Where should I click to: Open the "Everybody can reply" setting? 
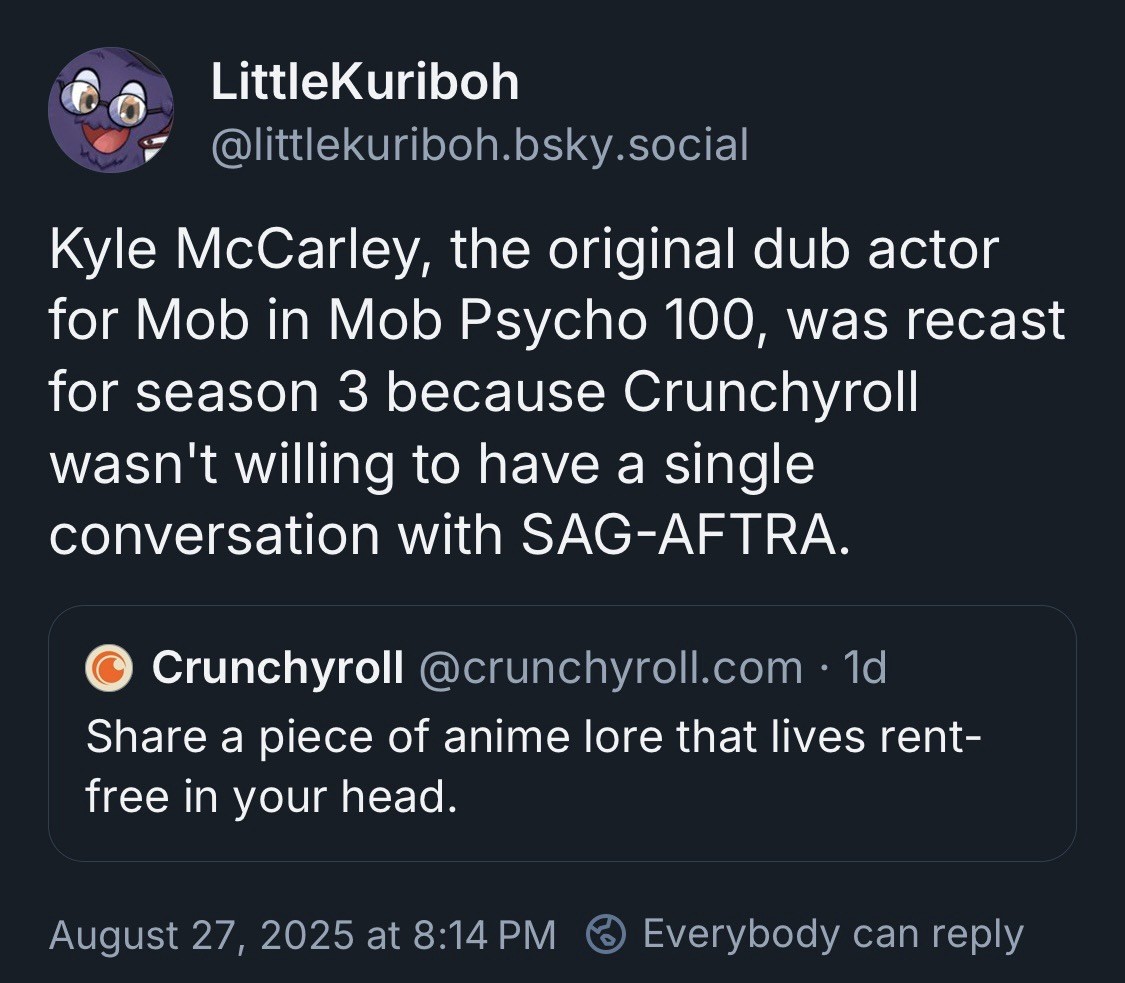point(832,934)
